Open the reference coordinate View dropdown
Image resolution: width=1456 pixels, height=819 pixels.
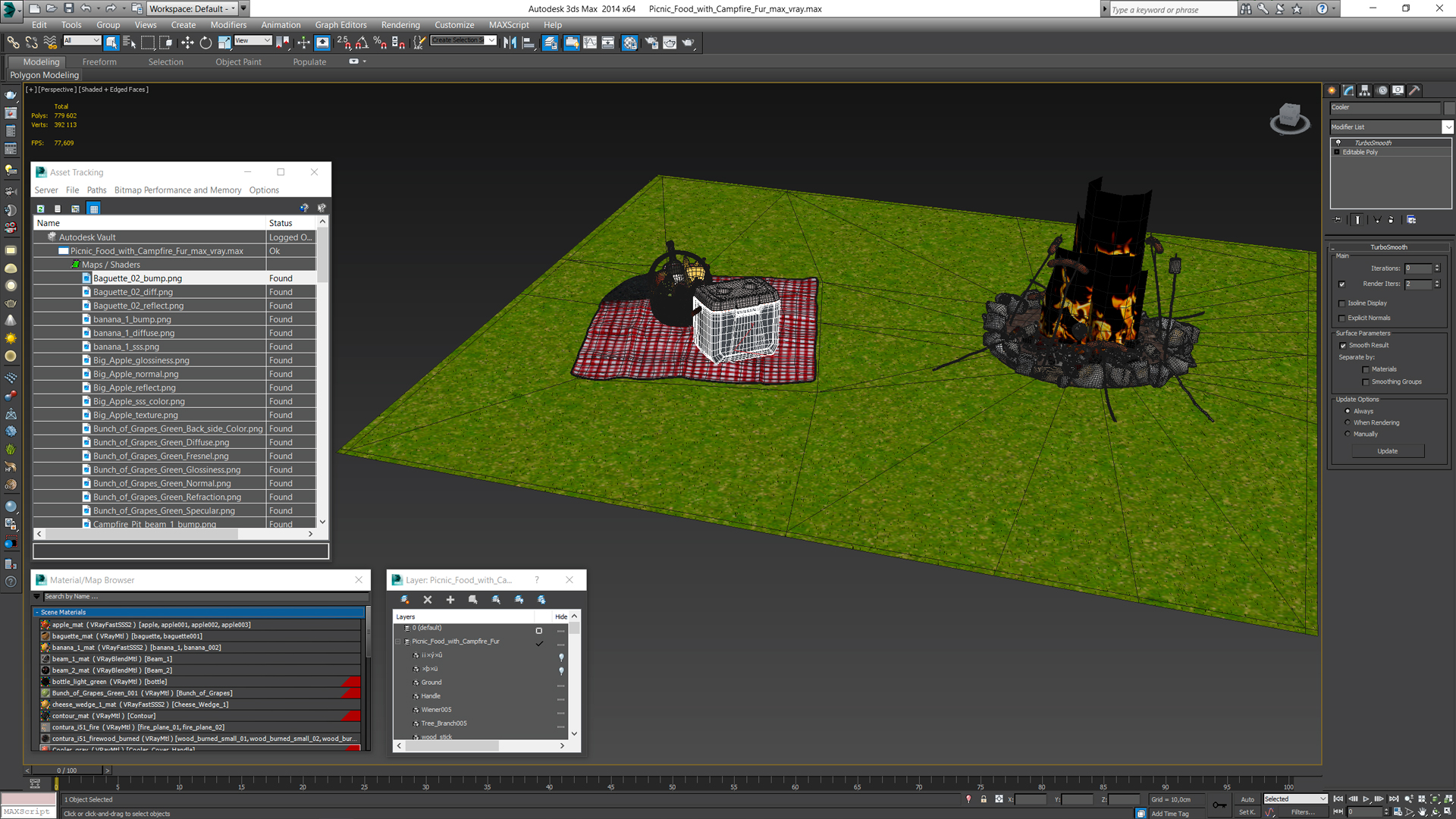[x=253, y=40]
